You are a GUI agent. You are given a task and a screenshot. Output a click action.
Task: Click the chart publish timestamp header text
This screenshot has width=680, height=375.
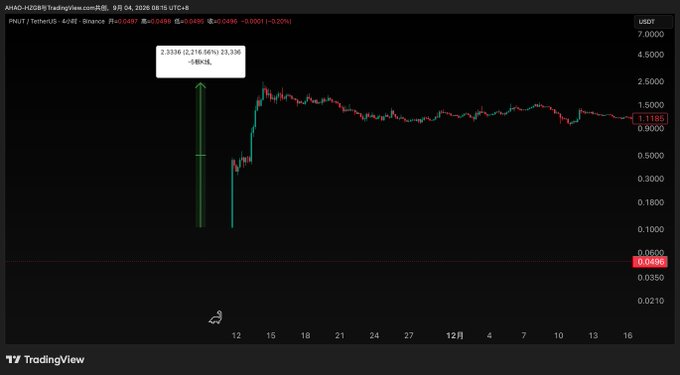point(97,8)
